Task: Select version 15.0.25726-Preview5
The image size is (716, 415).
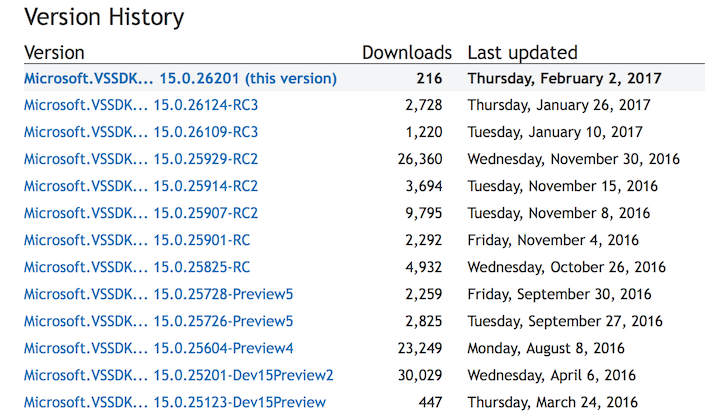Action: 158,321
